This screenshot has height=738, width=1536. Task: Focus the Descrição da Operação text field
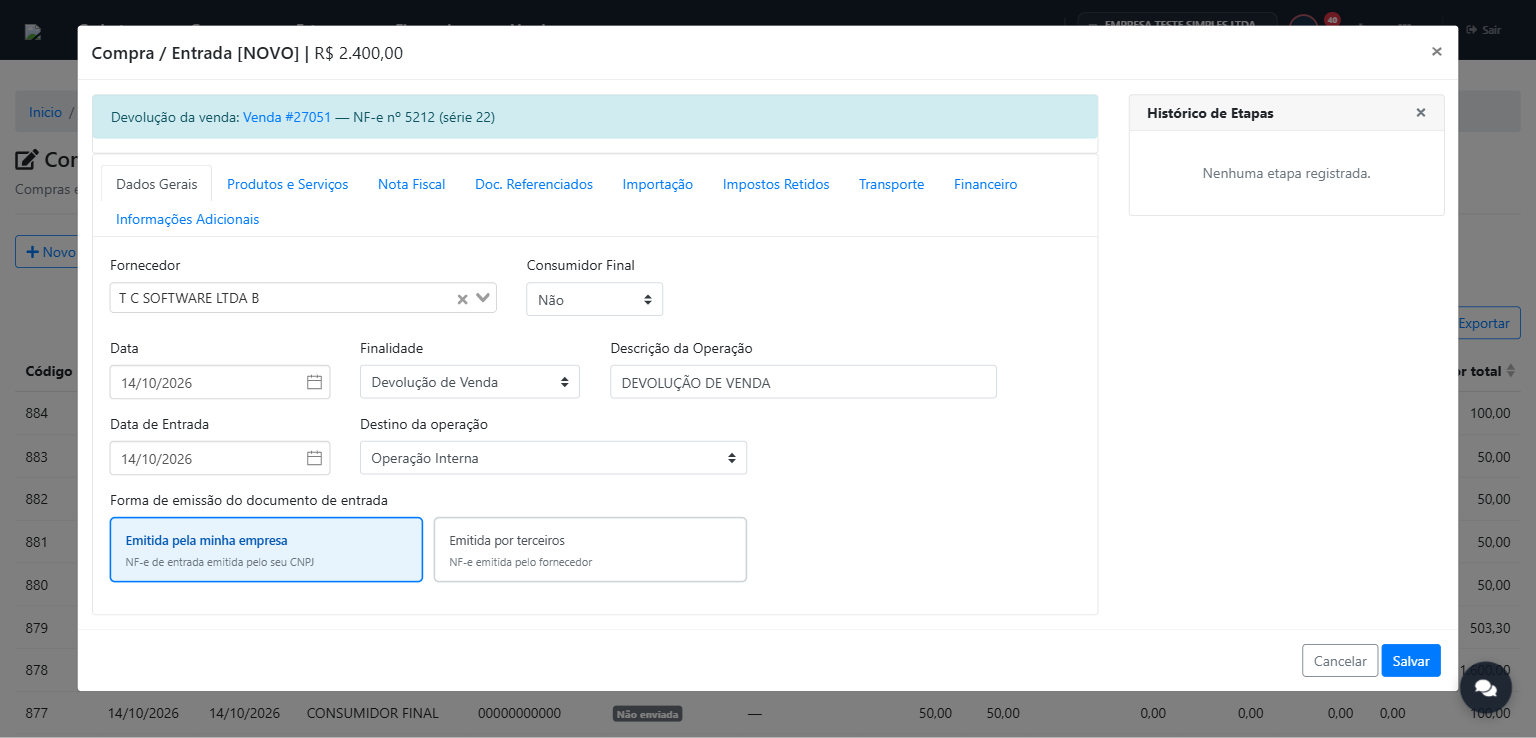(803, 382)
